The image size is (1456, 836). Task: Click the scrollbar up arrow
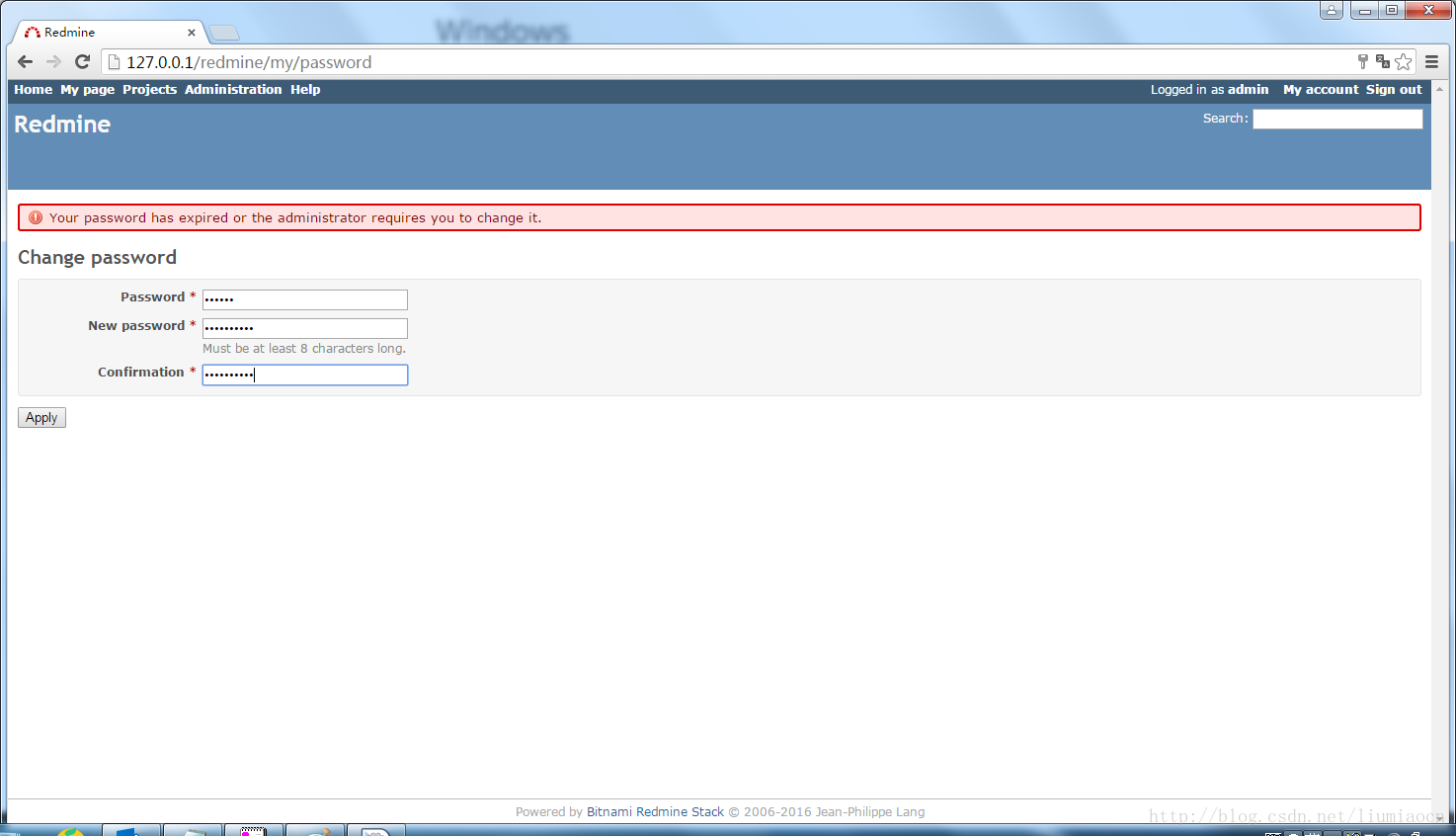1440,89
